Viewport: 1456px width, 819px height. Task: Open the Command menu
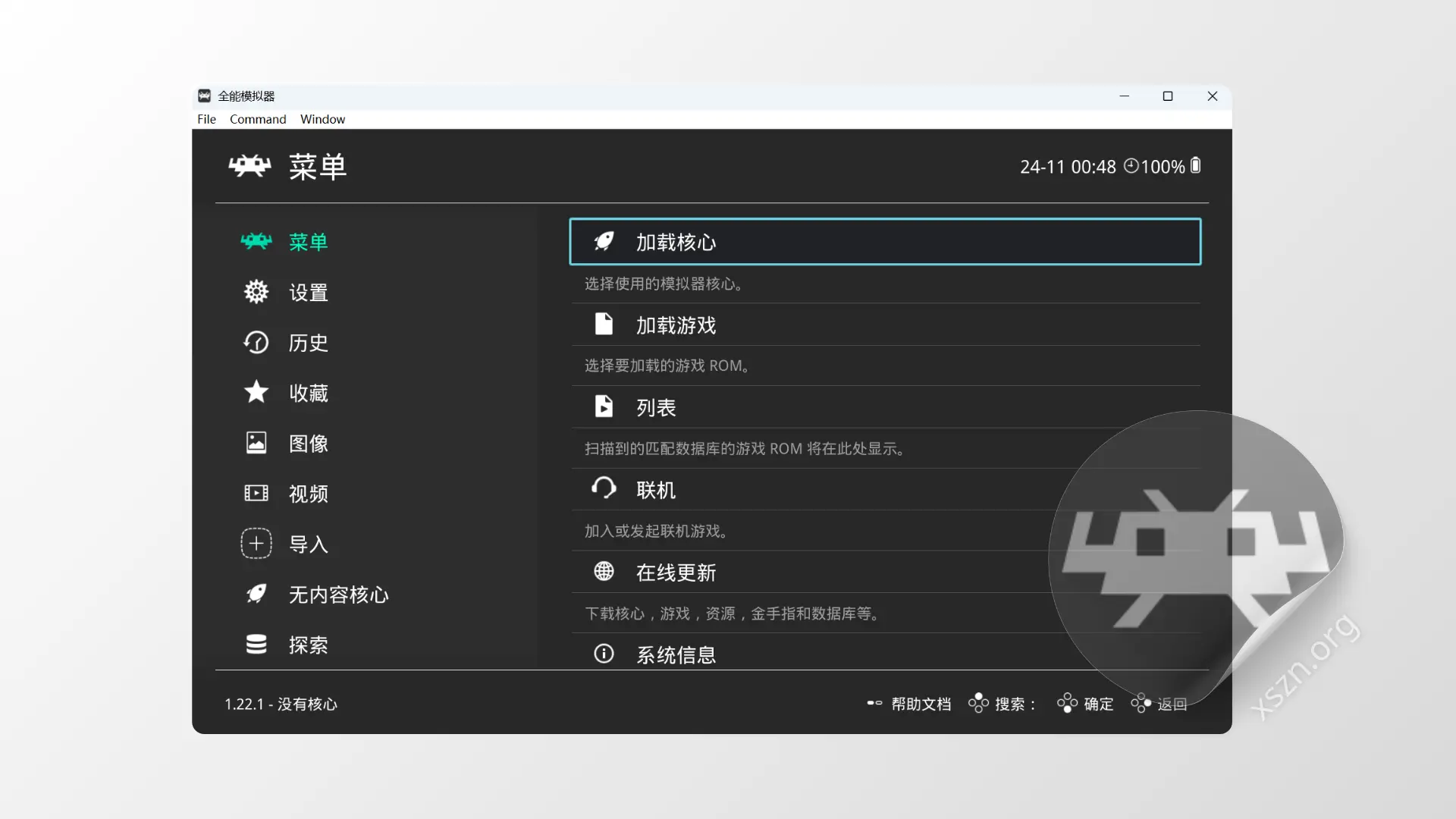(258, 119)
